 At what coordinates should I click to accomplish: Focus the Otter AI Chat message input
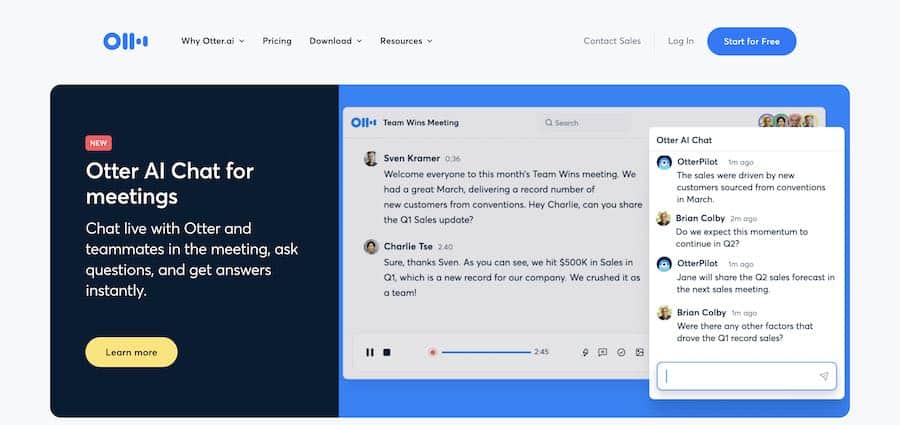tap(747, 376)
